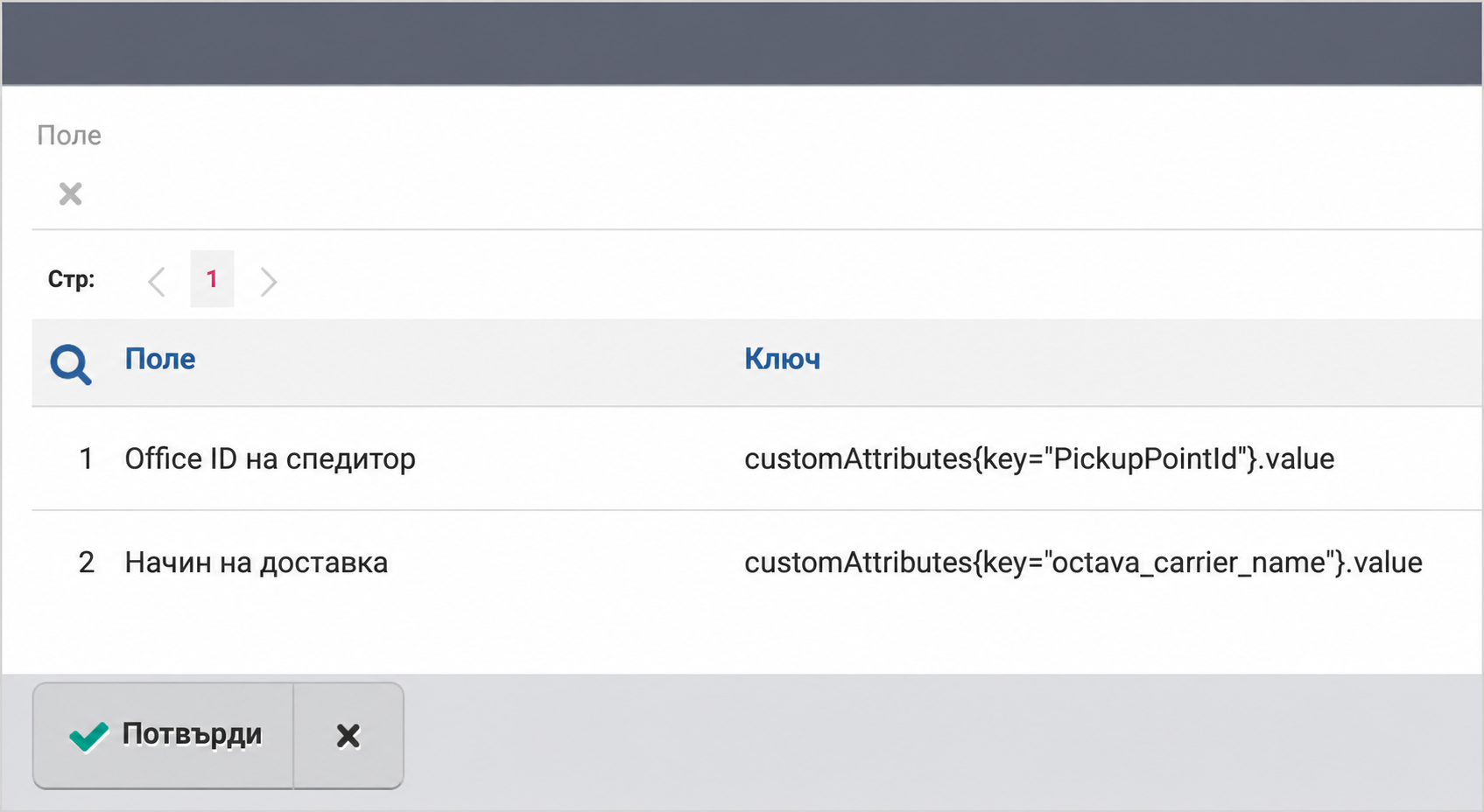This screenshot has width=1484, height=812.
Task: Sort by Поле column header
Action: pos(160,359)
